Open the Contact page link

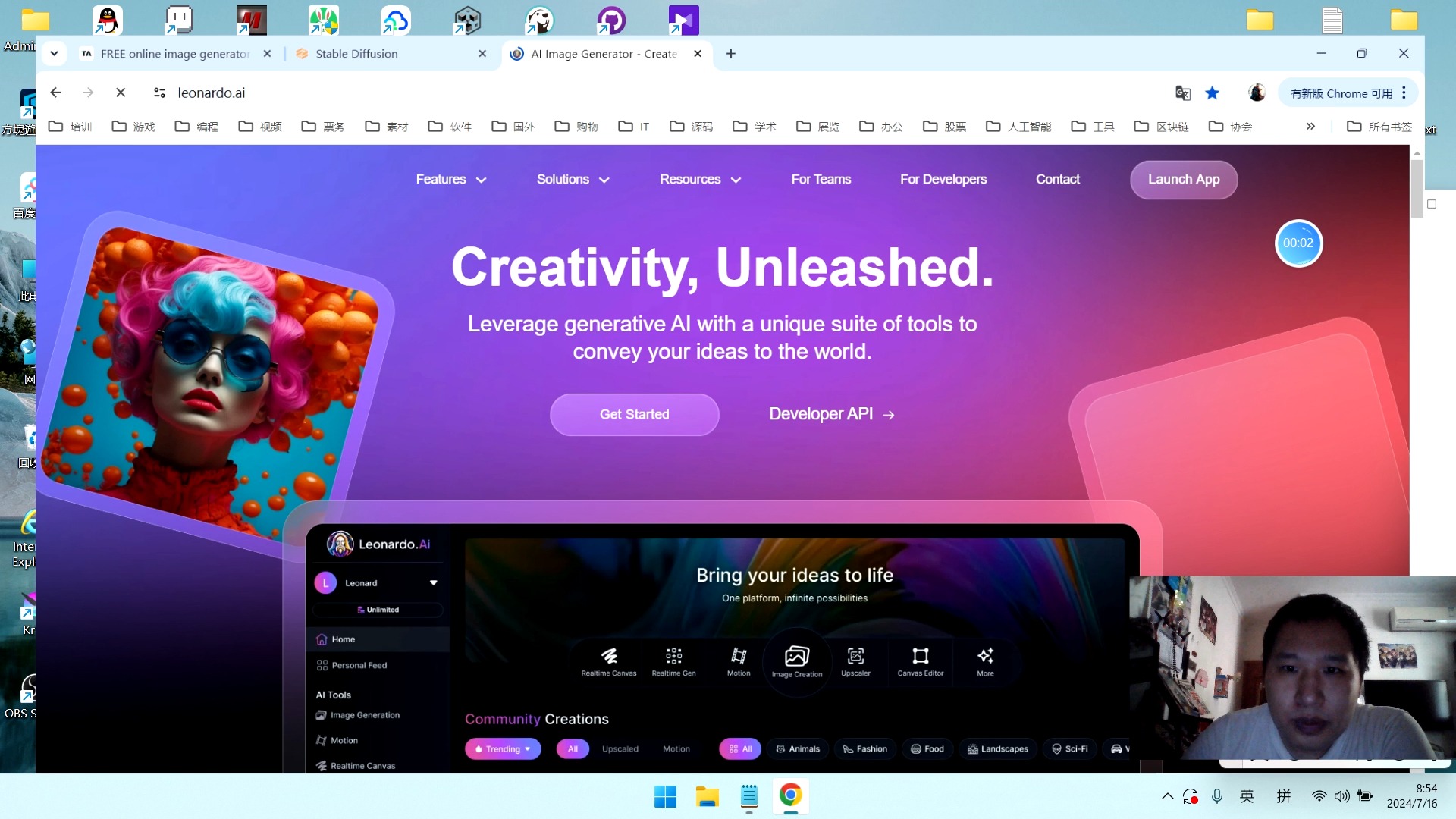(1058, 180)
